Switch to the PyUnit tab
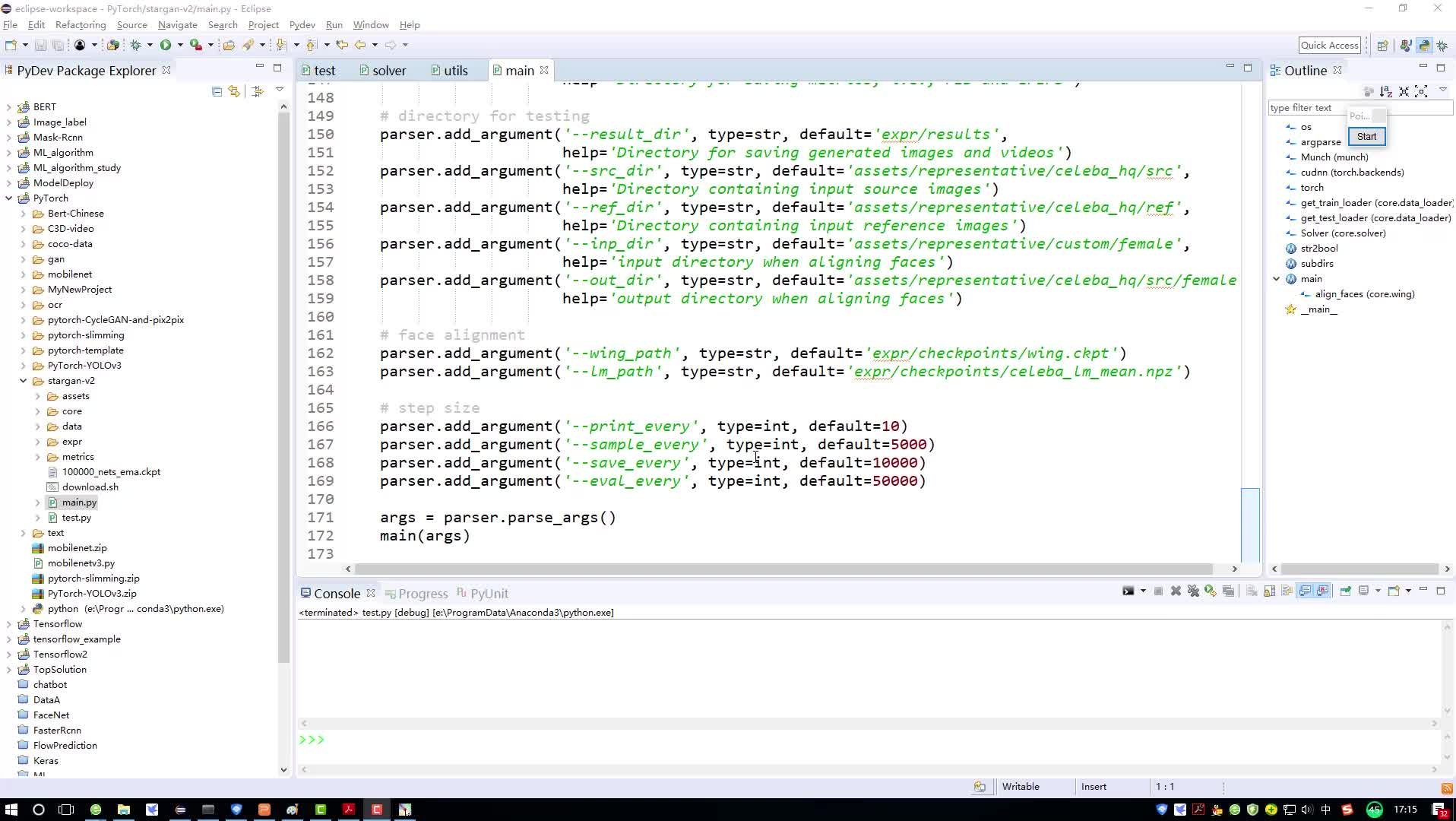1456x821 pixels. tap(483, 594)
